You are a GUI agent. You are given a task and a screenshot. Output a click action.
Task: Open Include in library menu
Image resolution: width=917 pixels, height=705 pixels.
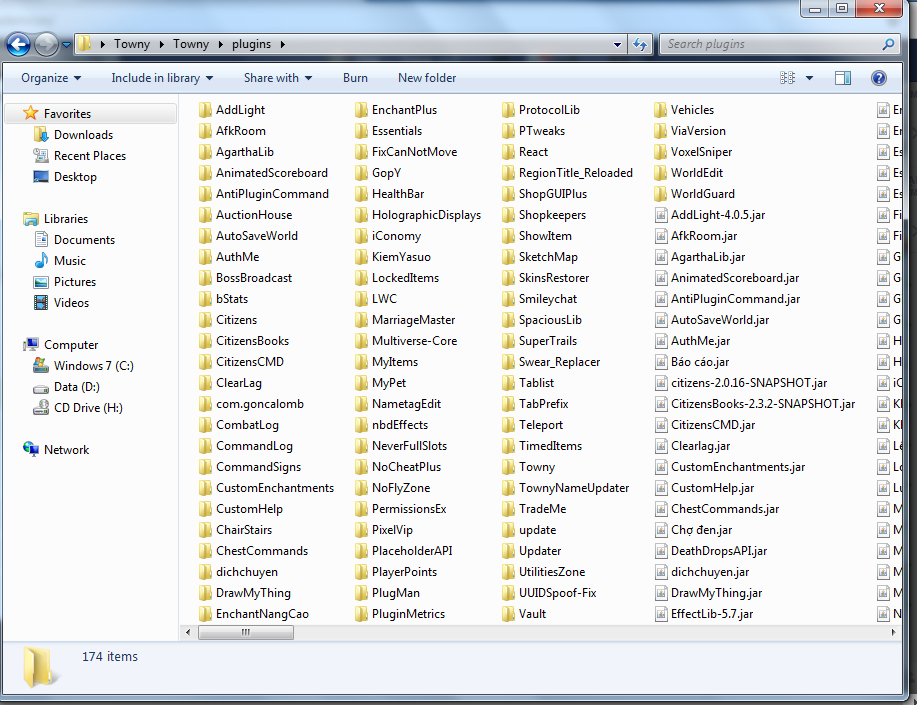(162, 78)
